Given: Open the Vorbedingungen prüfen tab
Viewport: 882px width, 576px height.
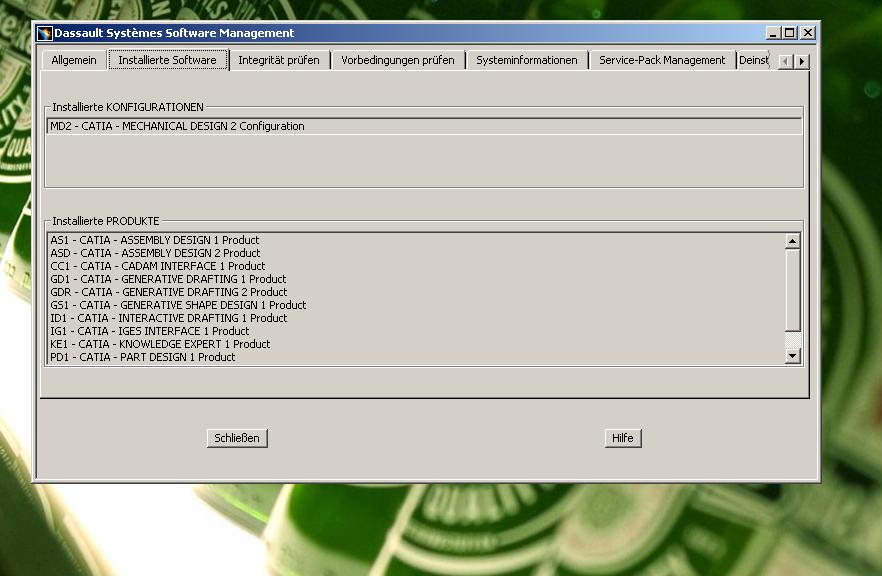Looking at the screenshot, I should [x=398, y=60].
